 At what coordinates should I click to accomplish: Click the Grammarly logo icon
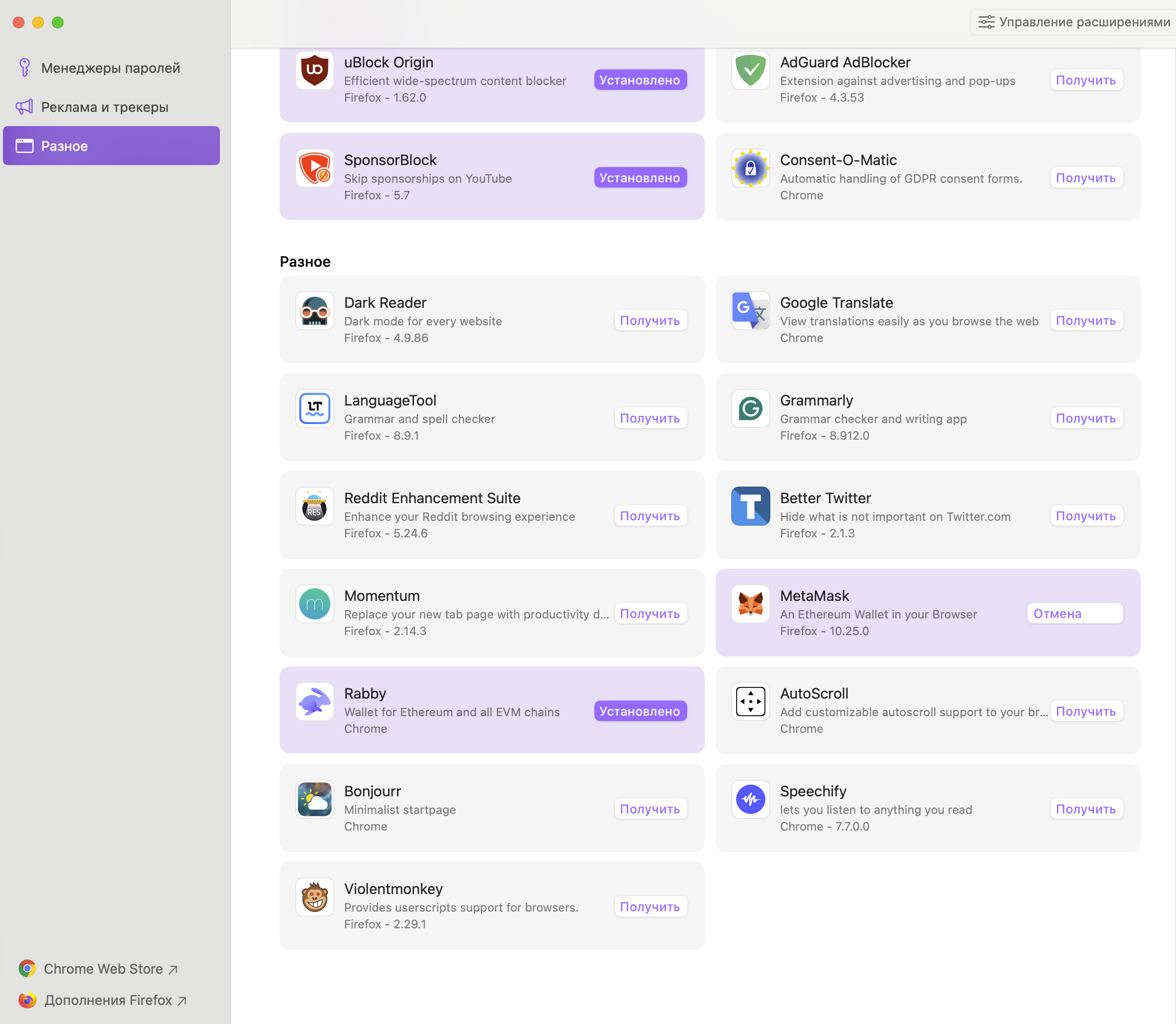click(750, 409)
